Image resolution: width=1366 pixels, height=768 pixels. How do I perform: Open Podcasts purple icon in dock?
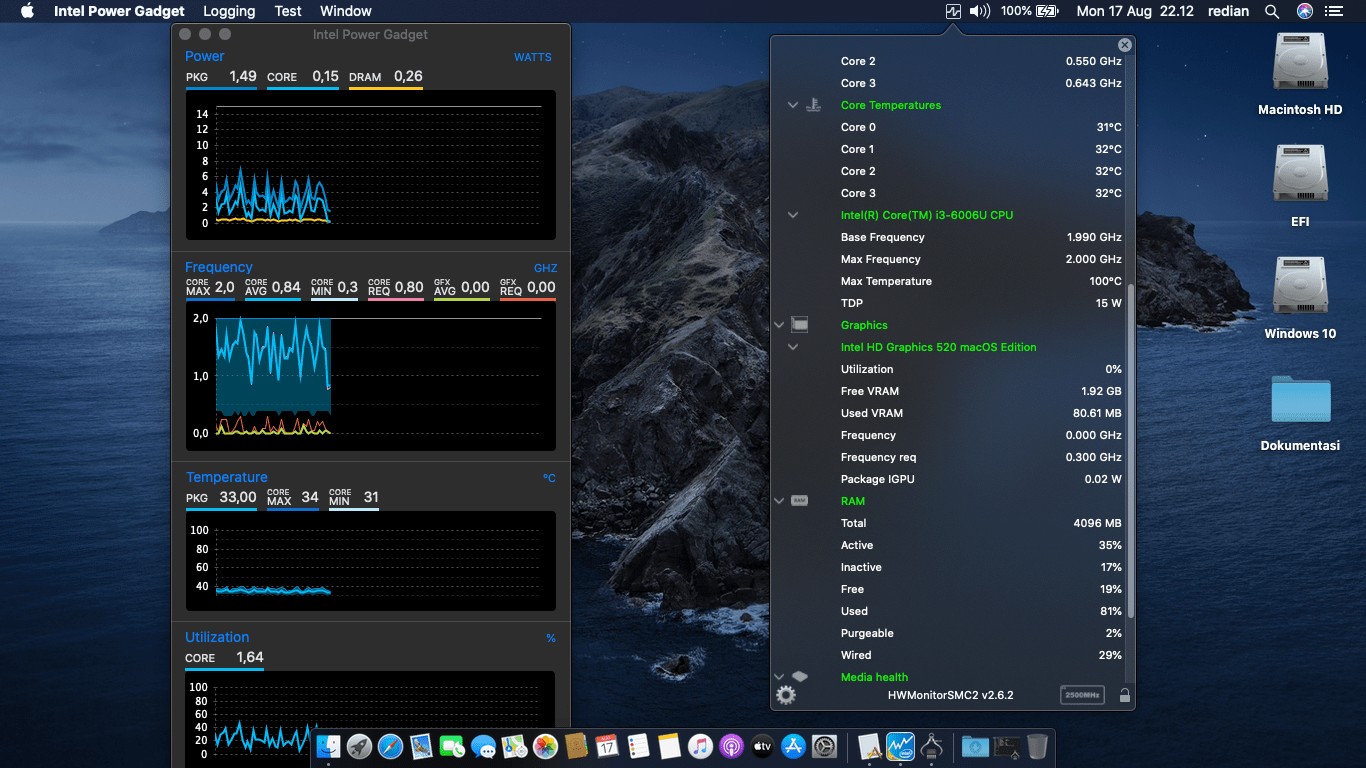(731, 746)
